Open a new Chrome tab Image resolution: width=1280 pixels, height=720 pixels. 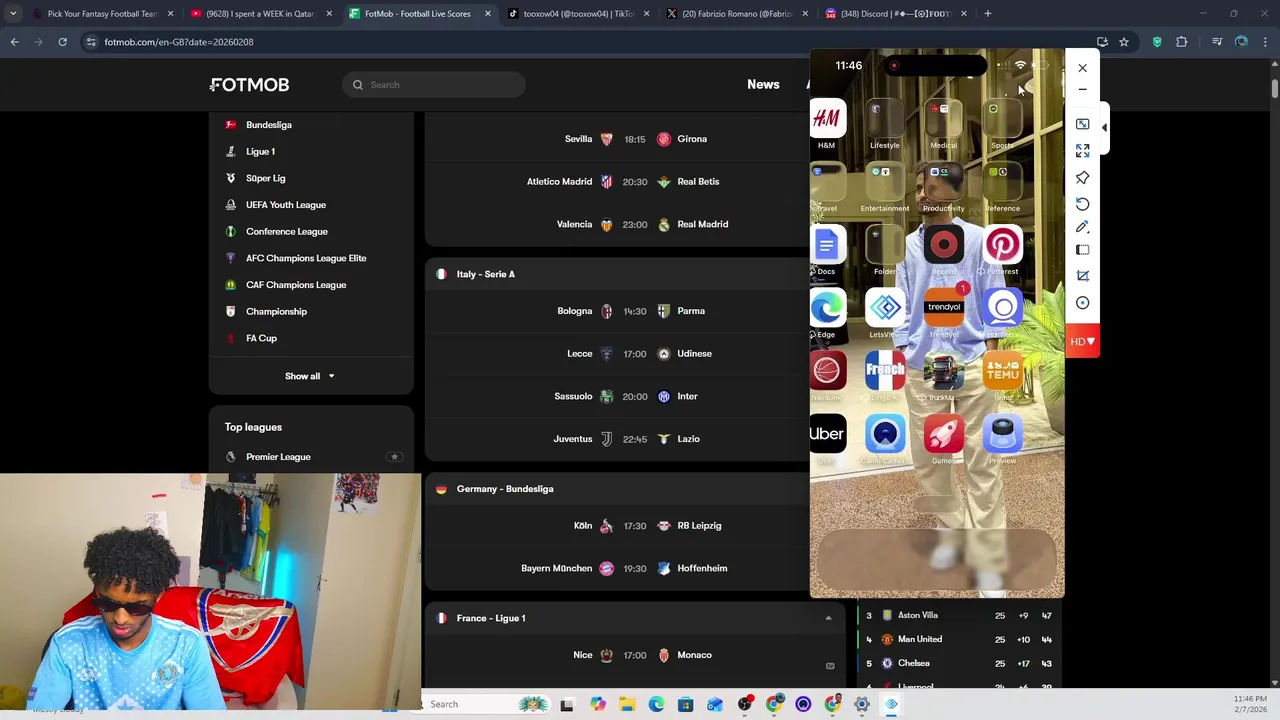pyautogui.click(x=987, y=14)
